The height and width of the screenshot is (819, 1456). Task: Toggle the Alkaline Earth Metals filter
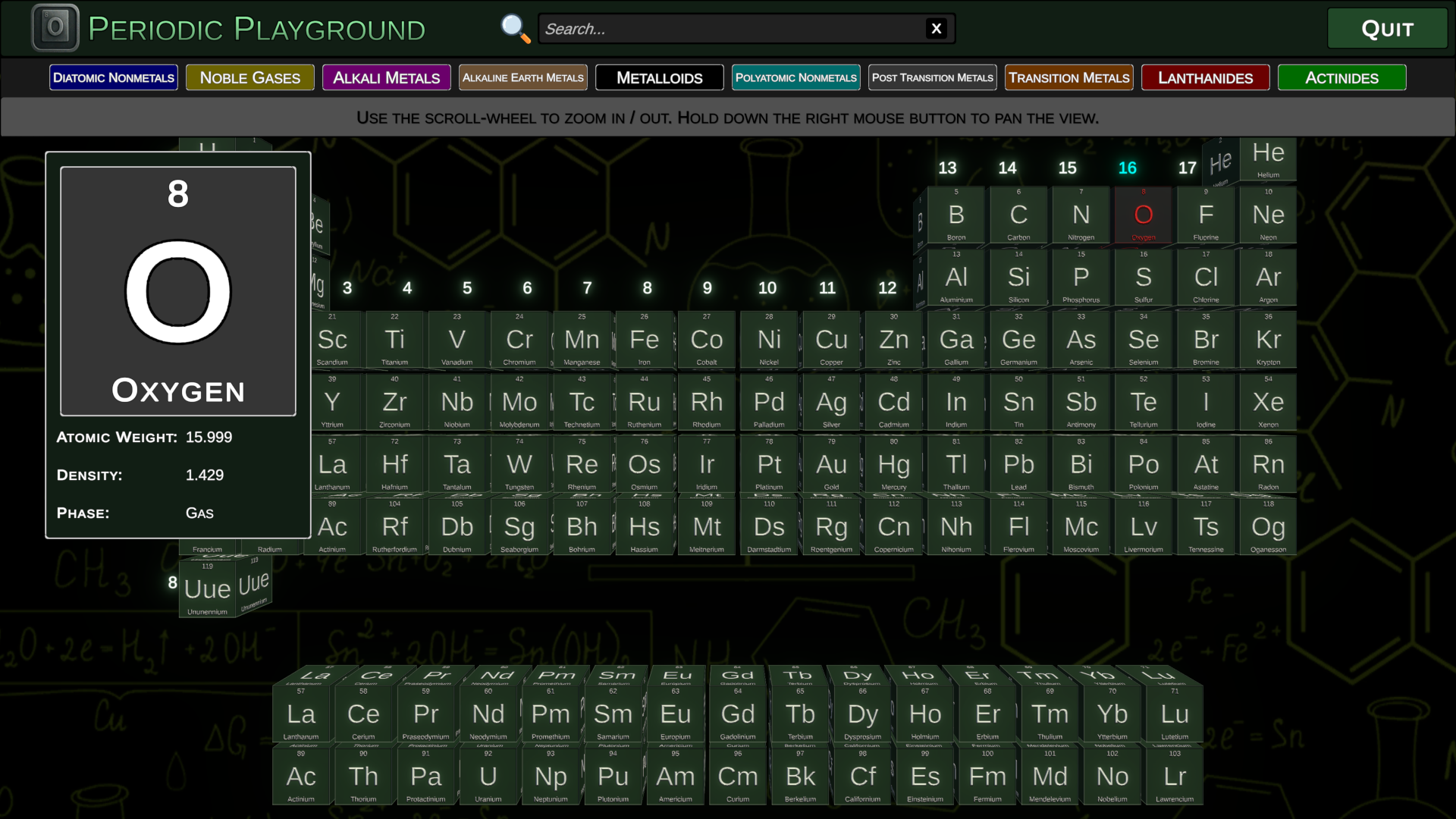523,77
